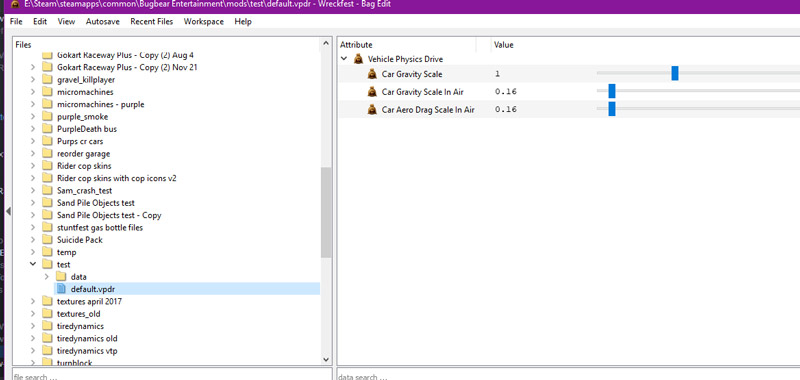This screenshot has height=380, width=800.
Task: Open the Edit menu
Action: (x=40, y=21)
